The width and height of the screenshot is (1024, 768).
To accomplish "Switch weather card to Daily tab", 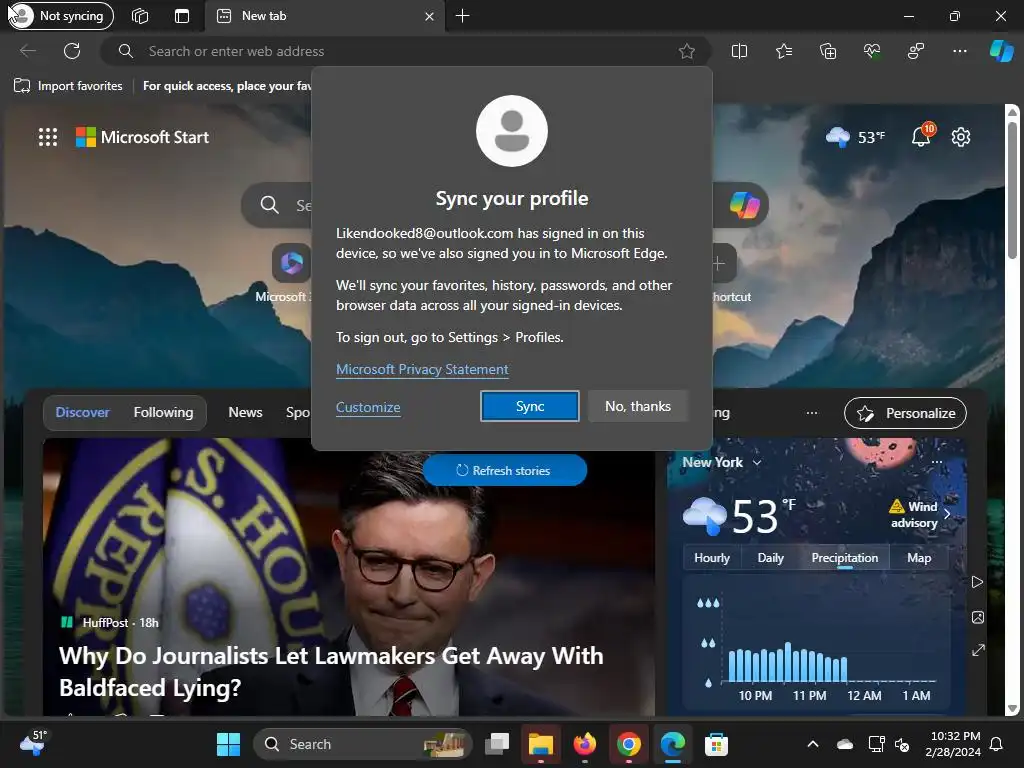I will coord(770,558).
